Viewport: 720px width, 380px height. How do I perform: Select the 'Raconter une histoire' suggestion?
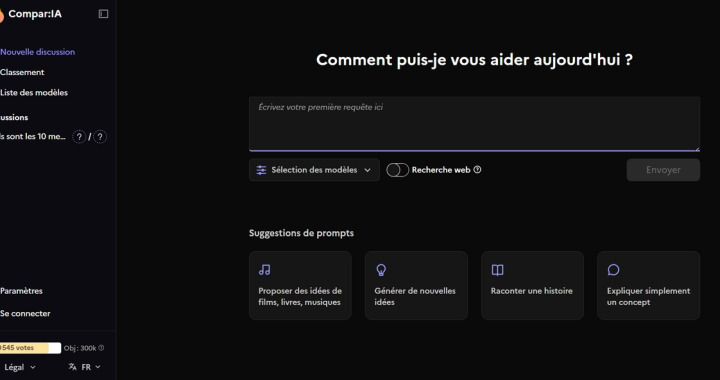pos(532,285)
